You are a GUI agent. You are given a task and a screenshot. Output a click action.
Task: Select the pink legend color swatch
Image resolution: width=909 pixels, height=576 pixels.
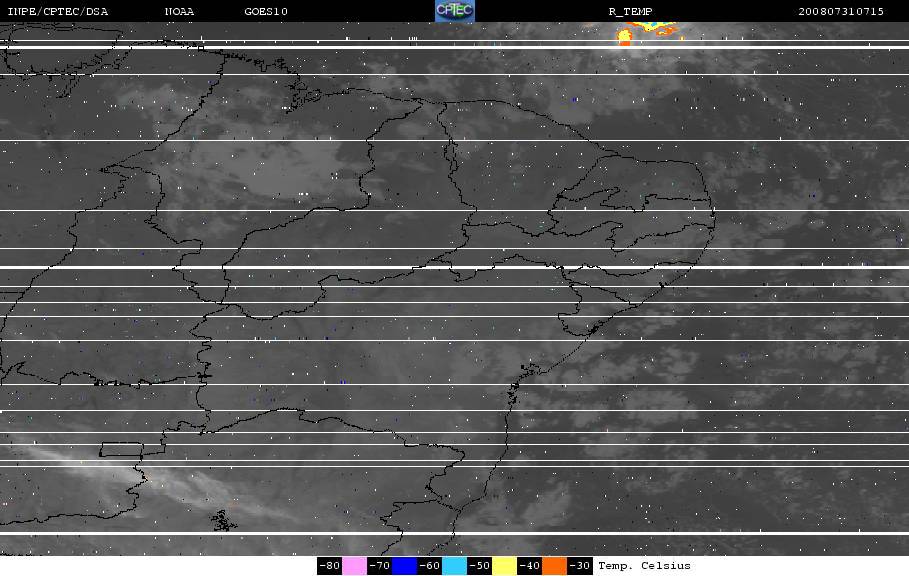click(x=354, y=566)
